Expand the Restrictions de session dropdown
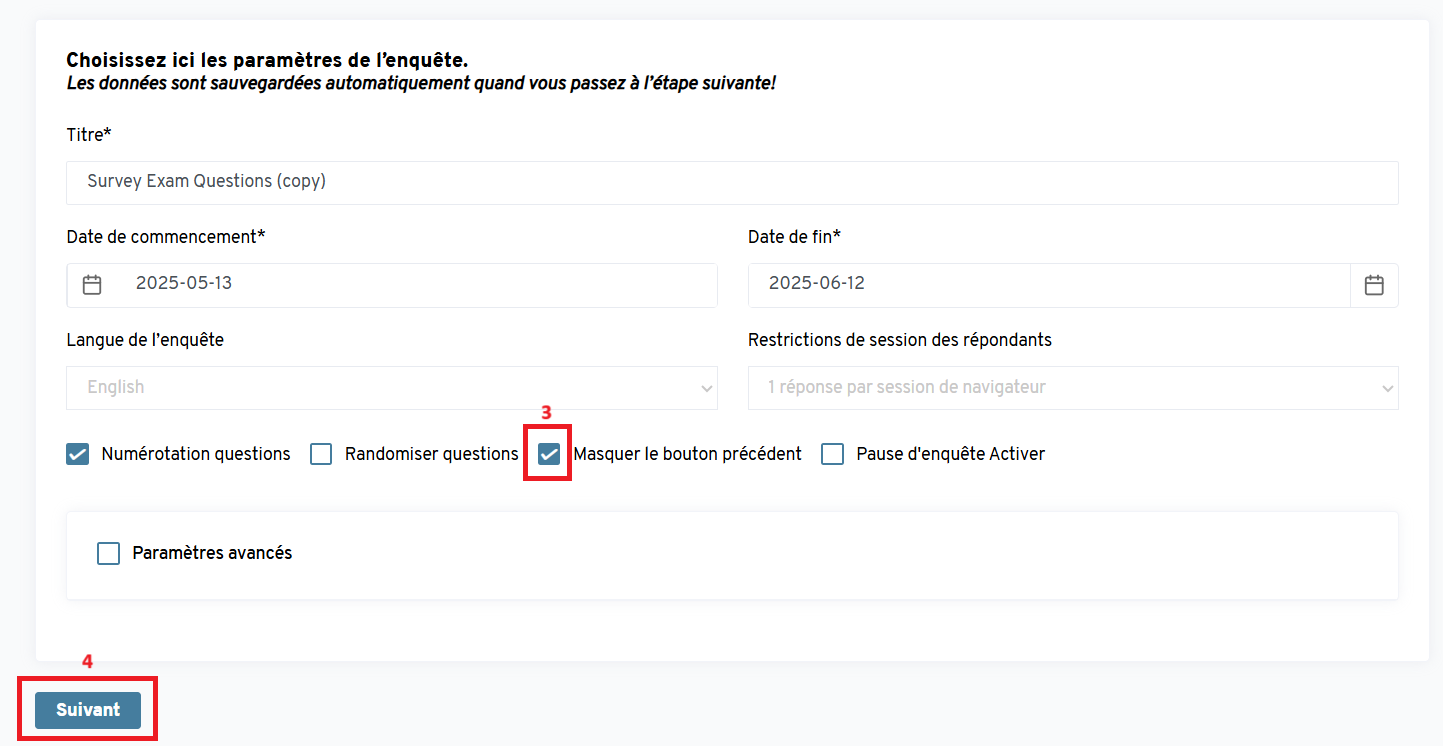 (x=1072, y=387)
